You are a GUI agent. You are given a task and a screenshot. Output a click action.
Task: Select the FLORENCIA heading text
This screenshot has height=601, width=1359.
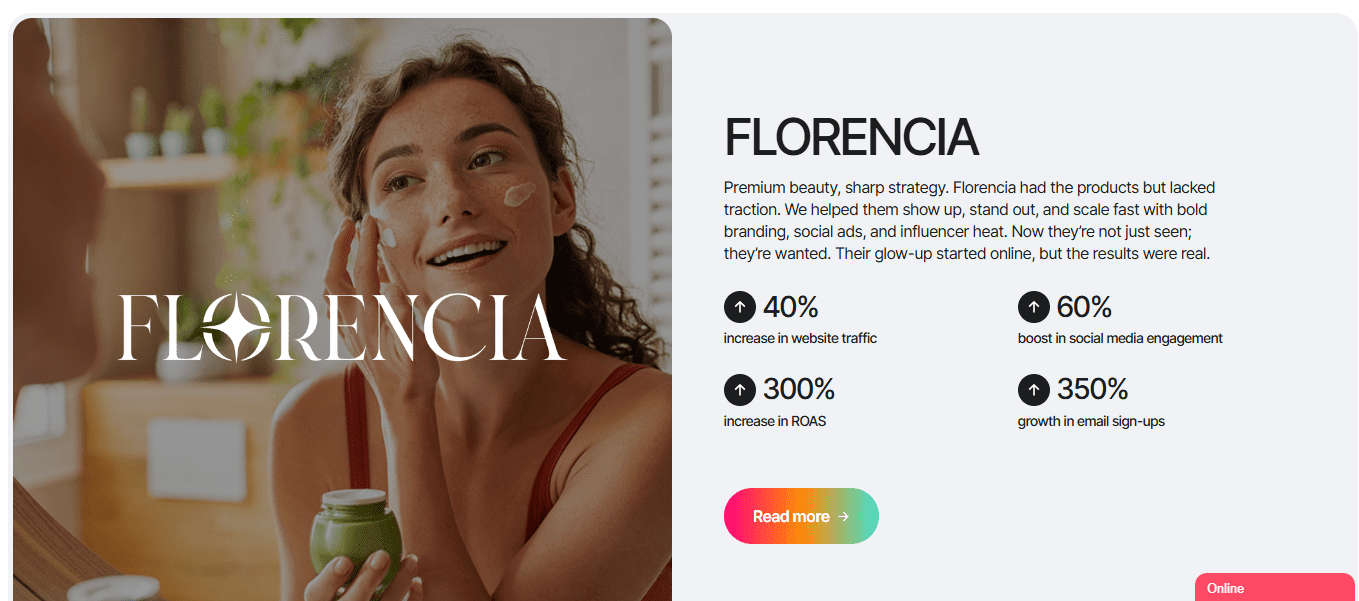click(850, 138)
